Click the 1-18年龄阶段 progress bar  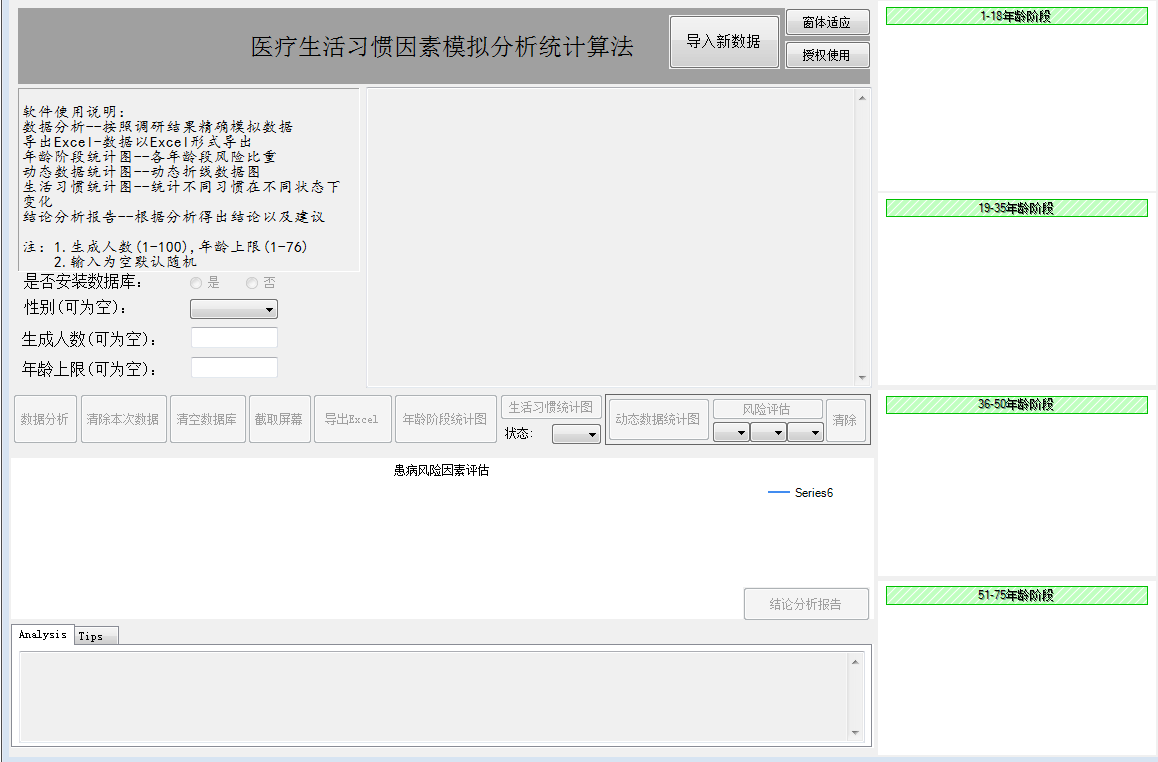point(1016,16)
